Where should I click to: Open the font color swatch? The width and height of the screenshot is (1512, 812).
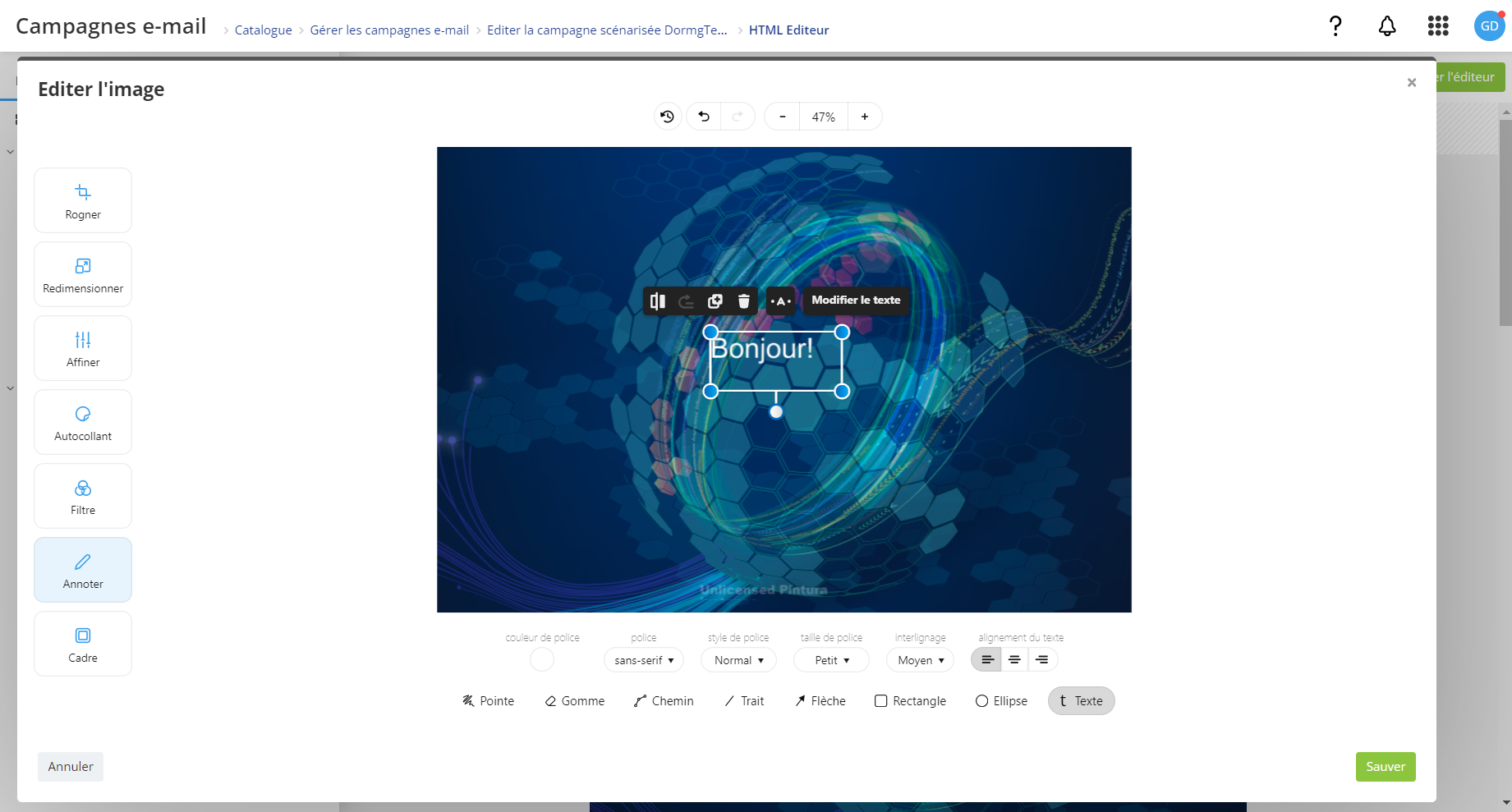click(542, 659)
